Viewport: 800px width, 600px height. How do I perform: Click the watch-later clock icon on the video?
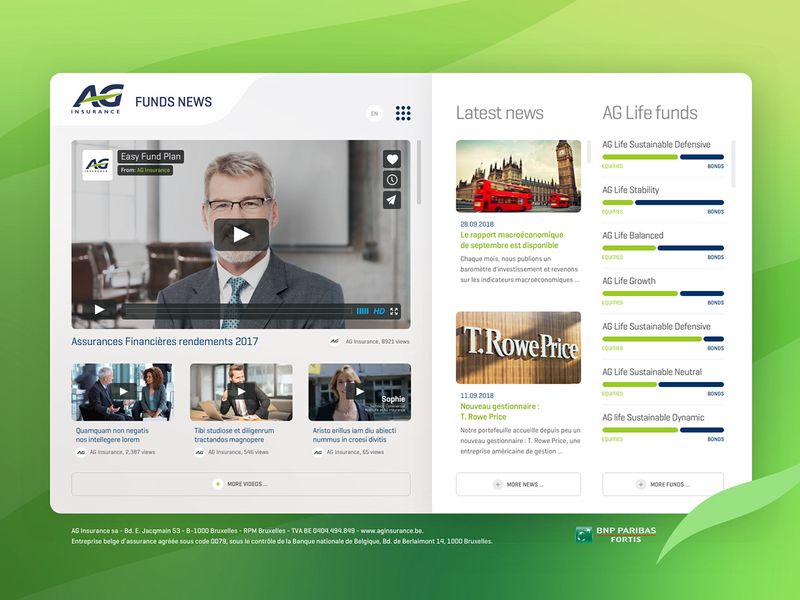click(392, 178)
